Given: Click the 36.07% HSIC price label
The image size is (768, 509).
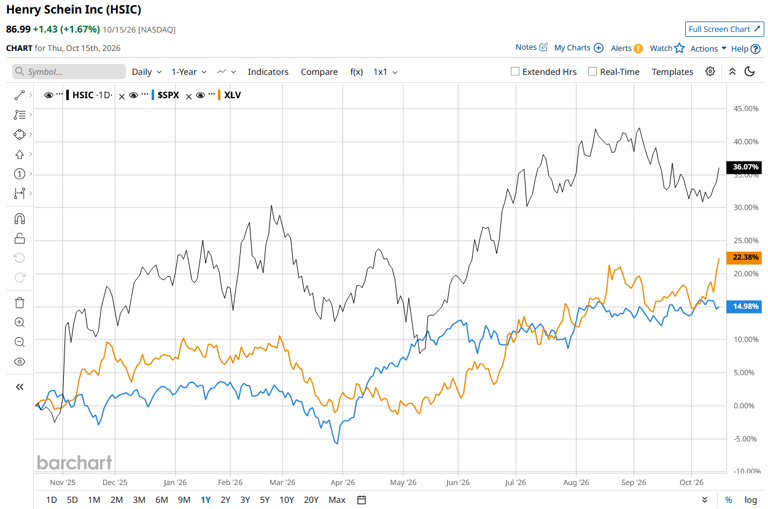Looking at the screenshot, I should 744,167.
